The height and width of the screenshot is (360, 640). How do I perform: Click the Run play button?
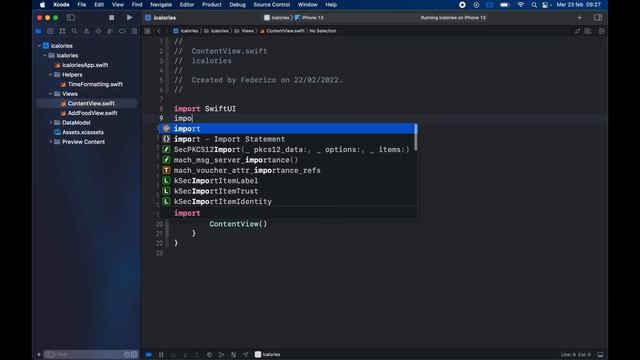pyautogui.click(x=129, y=18)
